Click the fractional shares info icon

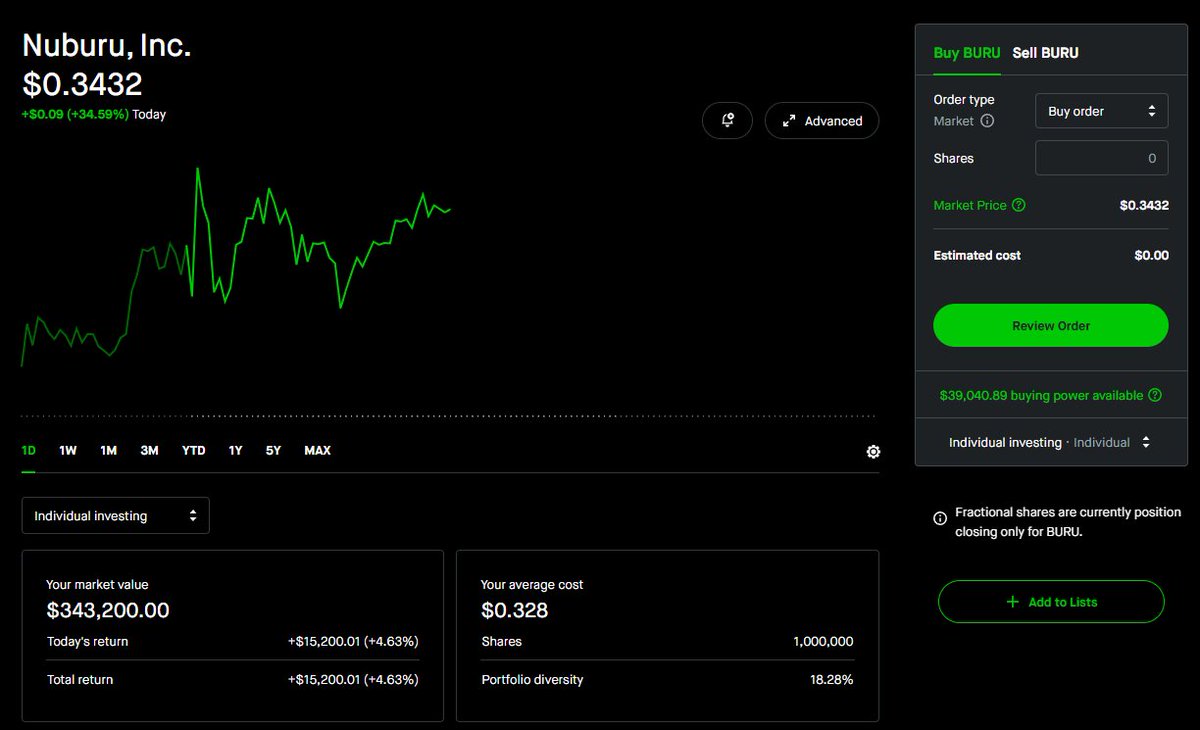tap(940, 518)
